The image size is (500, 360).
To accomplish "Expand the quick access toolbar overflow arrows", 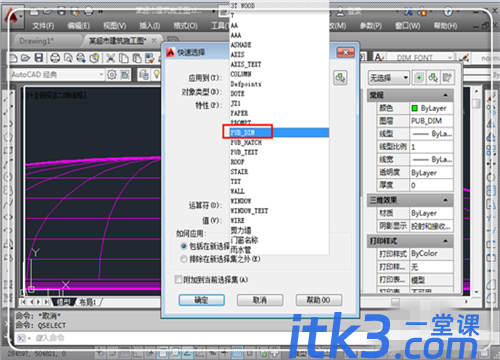I will coord(100,12).
